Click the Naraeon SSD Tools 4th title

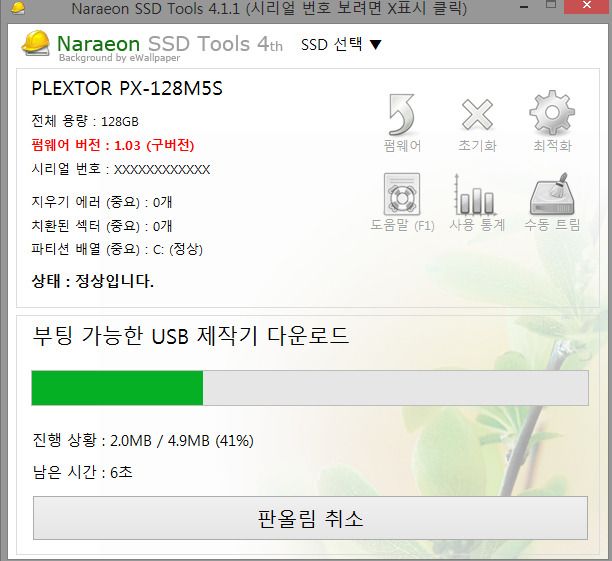point(170,43)
